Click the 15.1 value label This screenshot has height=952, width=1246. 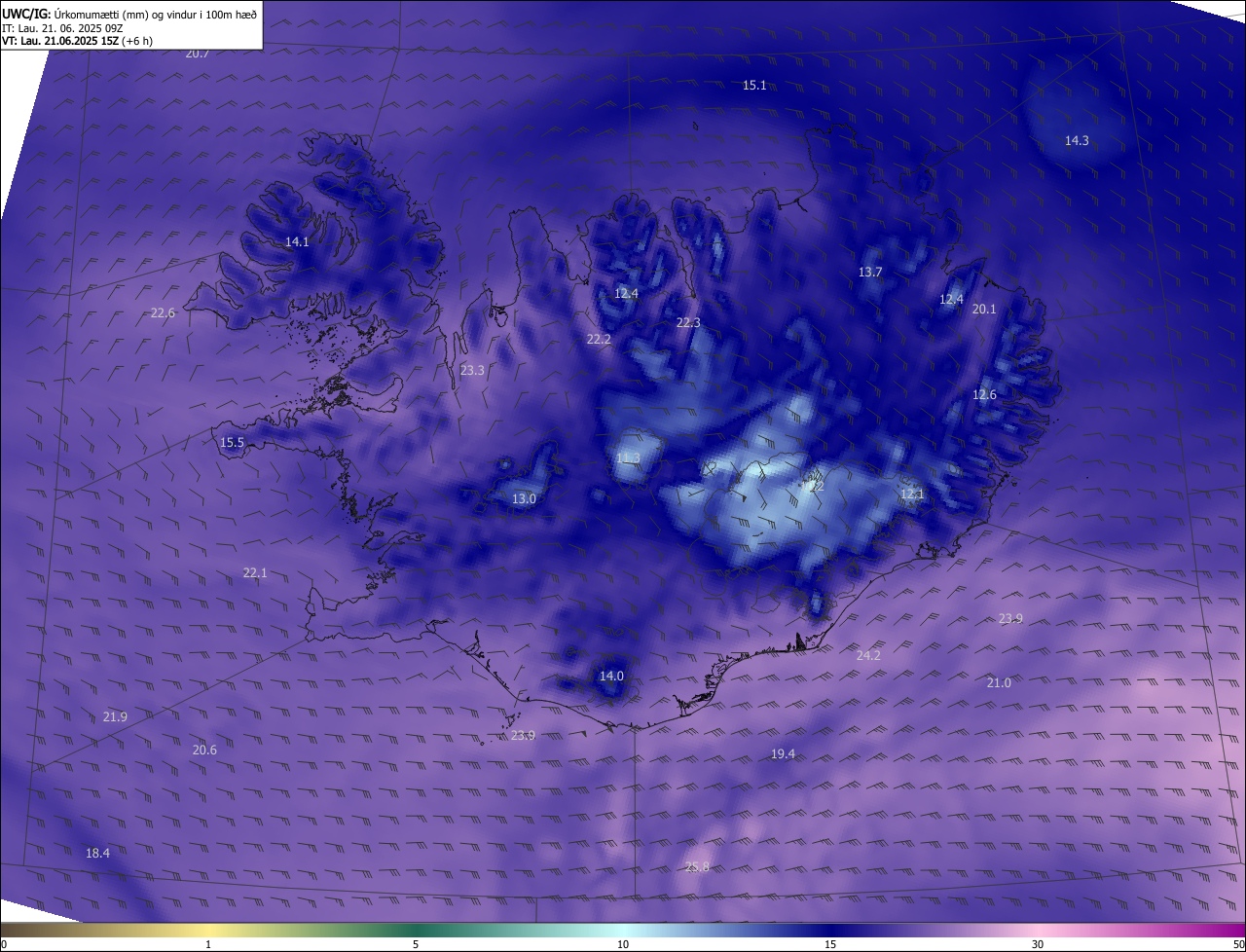point(754,86)
